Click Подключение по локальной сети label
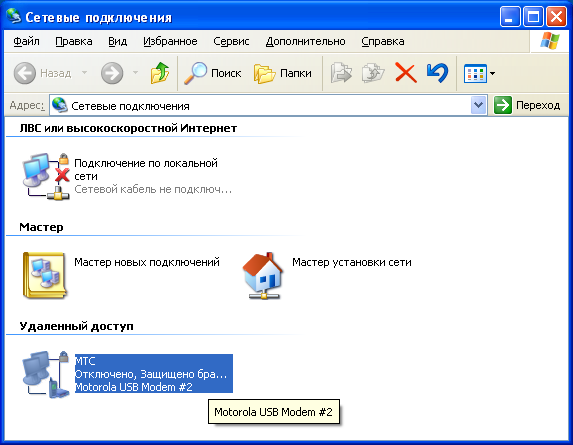This screenshot has height=445, width=573. point(146,170)
